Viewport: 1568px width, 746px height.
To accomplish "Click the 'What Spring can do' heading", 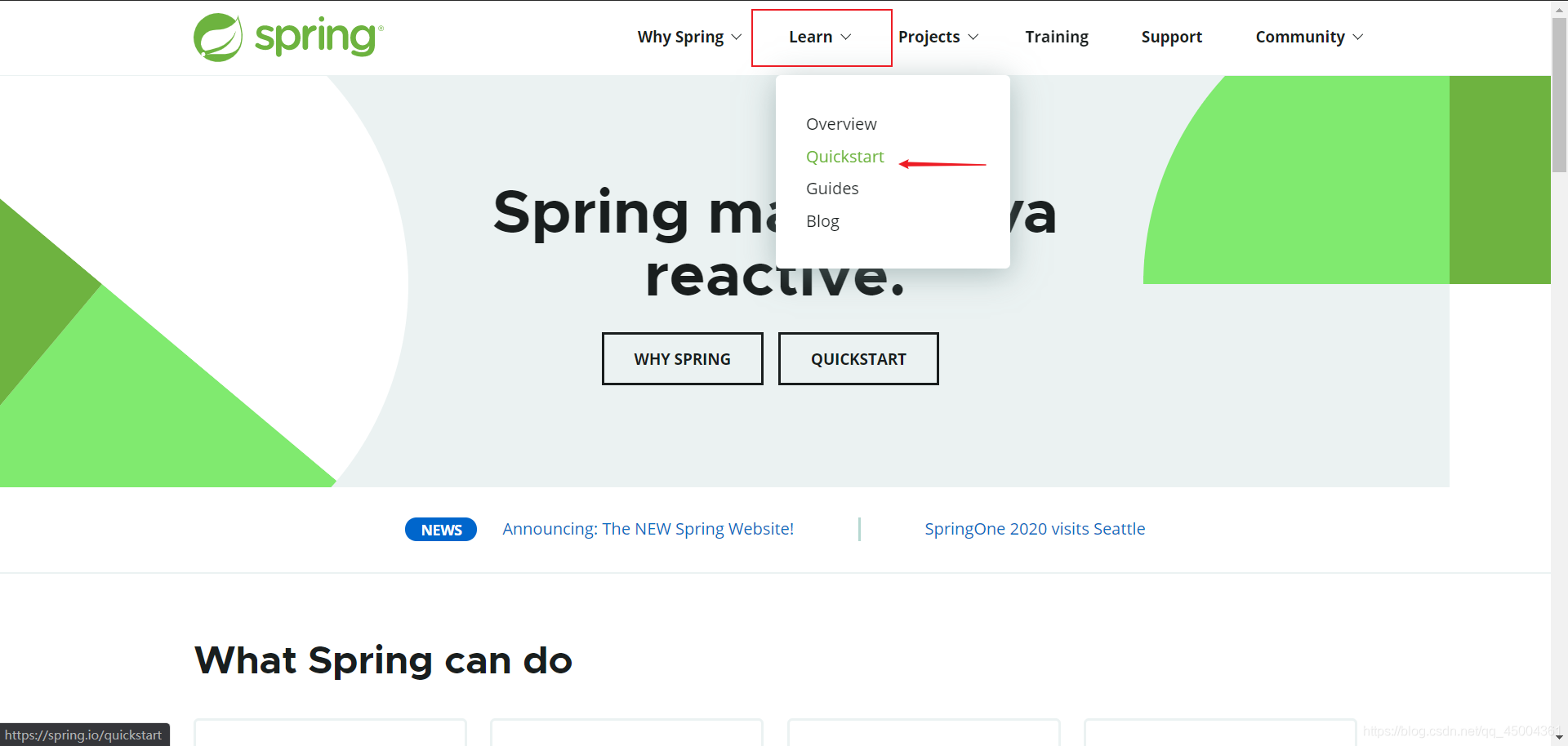I will click(384, 659).
